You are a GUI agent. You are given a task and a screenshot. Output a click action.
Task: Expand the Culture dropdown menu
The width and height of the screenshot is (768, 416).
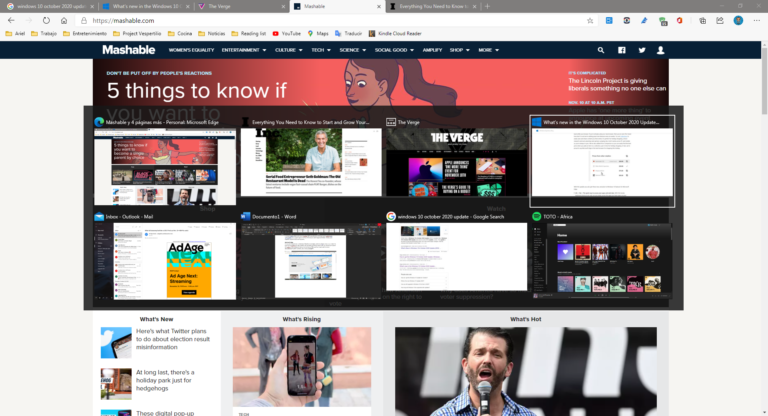click(x=288, y=50)
